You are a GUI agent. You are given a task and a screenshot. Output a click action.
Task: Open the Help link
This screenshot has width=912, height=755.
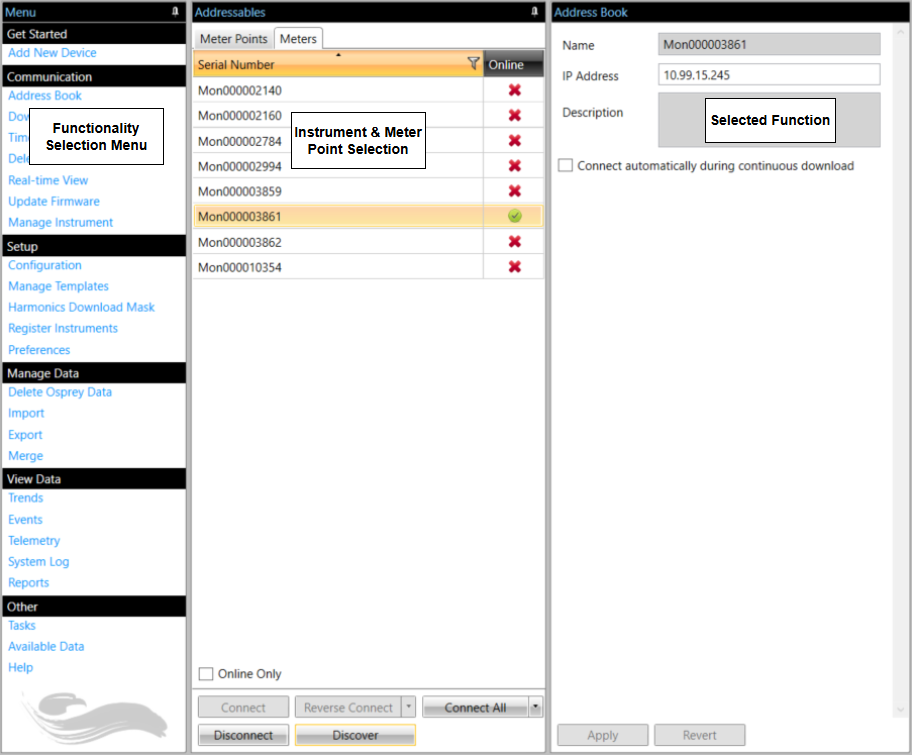pos(20,667)
